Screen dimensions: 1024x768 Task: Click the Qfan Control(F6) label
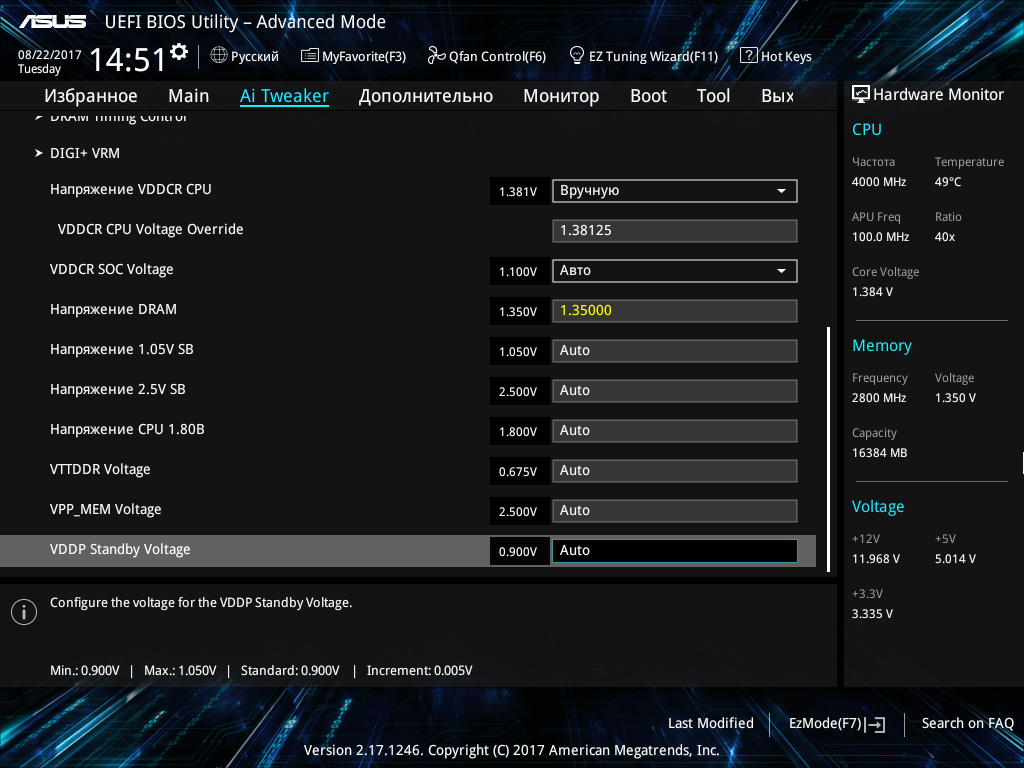click(497, 57)
